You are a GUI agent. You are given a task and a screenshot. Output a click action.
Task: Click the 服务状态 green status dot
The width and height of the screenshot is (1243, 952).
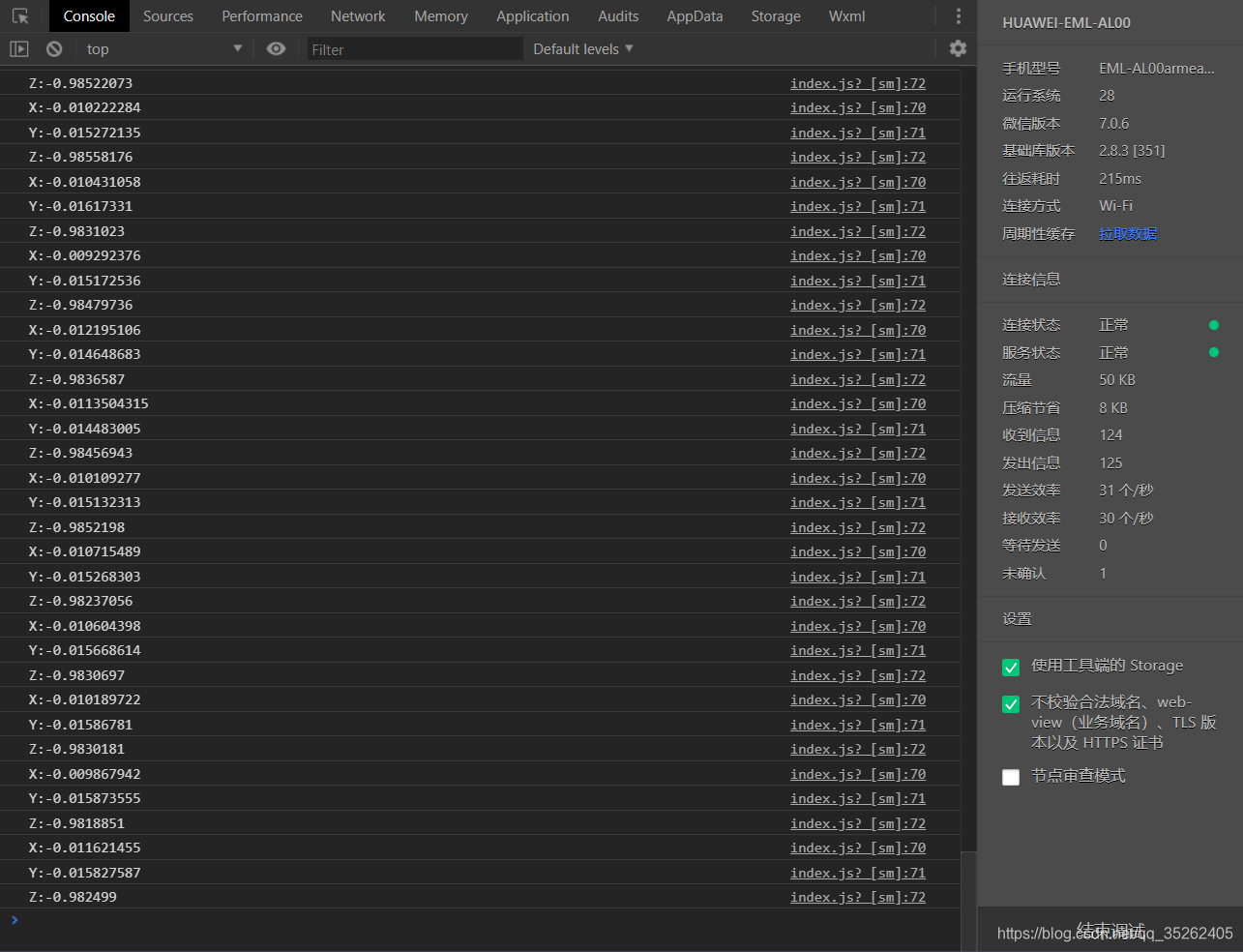tap(1214, 352)
